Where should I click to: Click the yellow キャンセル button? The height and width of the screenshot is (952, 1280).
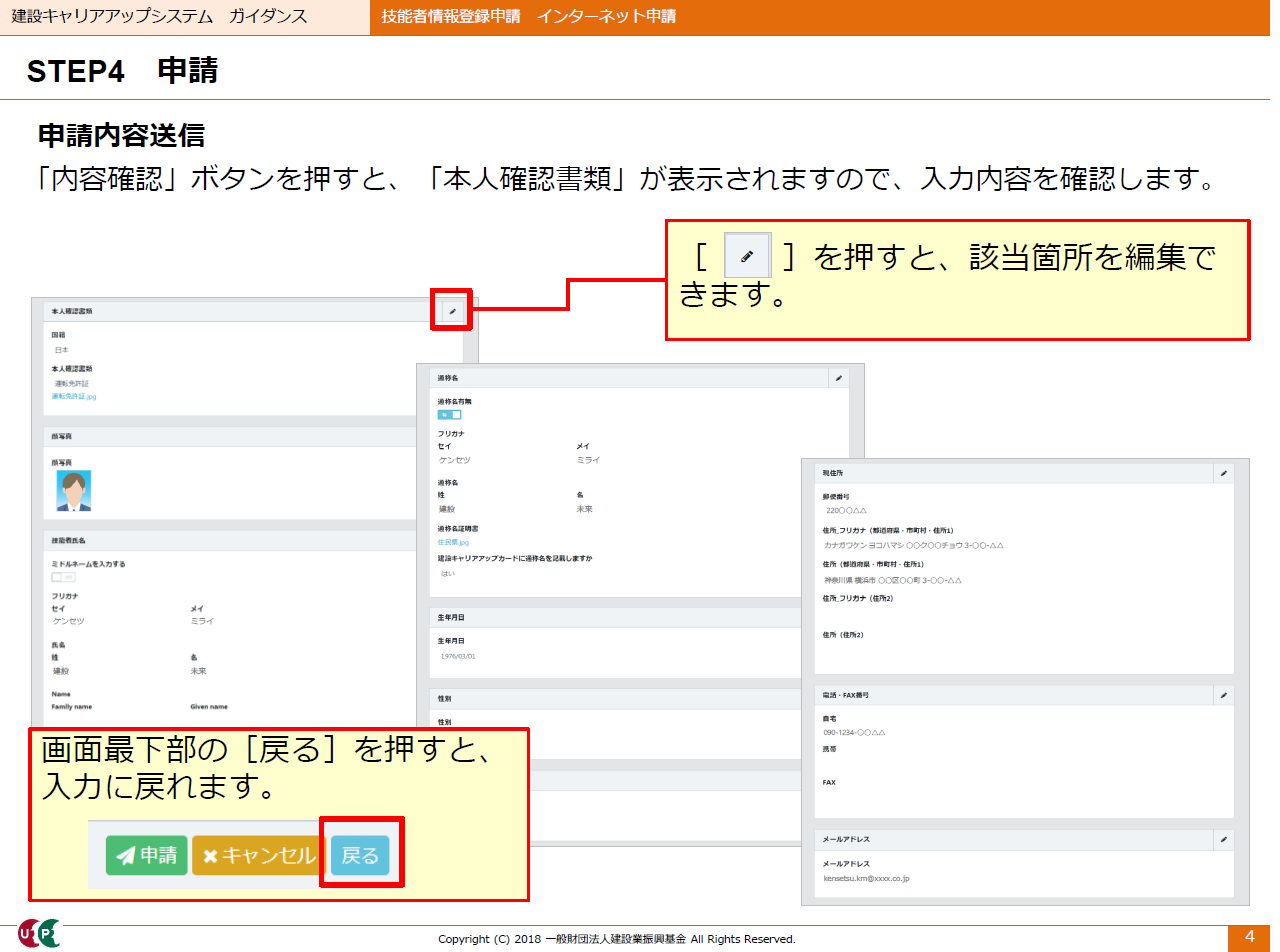[258, 856]
